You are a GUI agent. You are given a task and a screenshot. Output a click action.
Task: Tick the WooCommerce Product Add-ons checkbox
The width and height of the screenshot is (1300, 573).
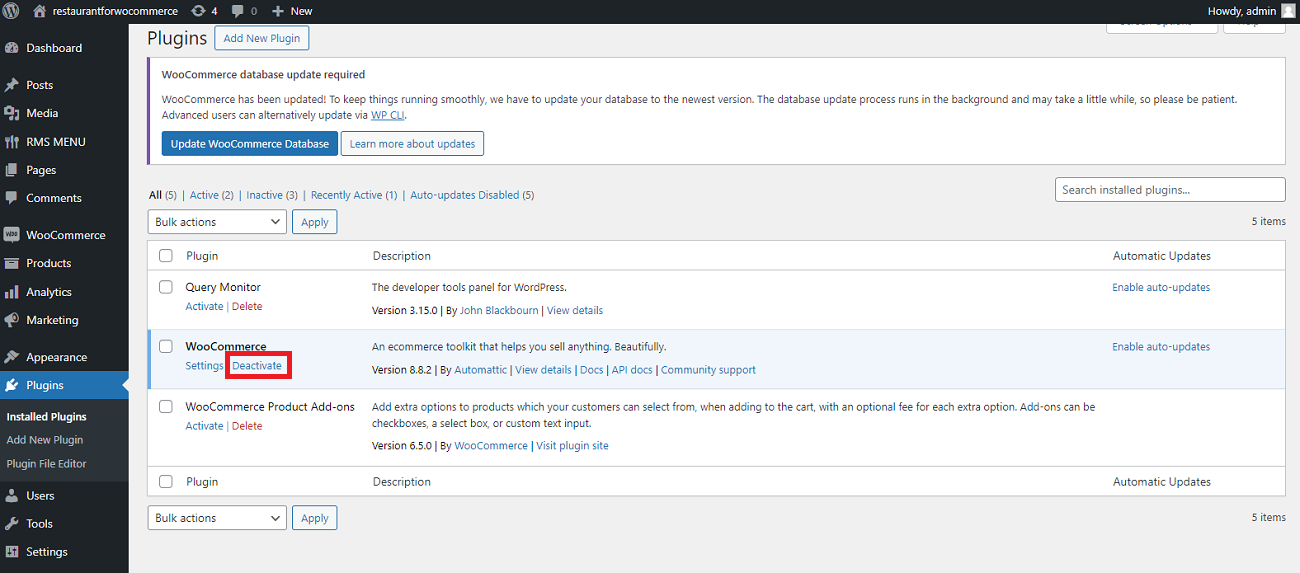pos(166,407)
